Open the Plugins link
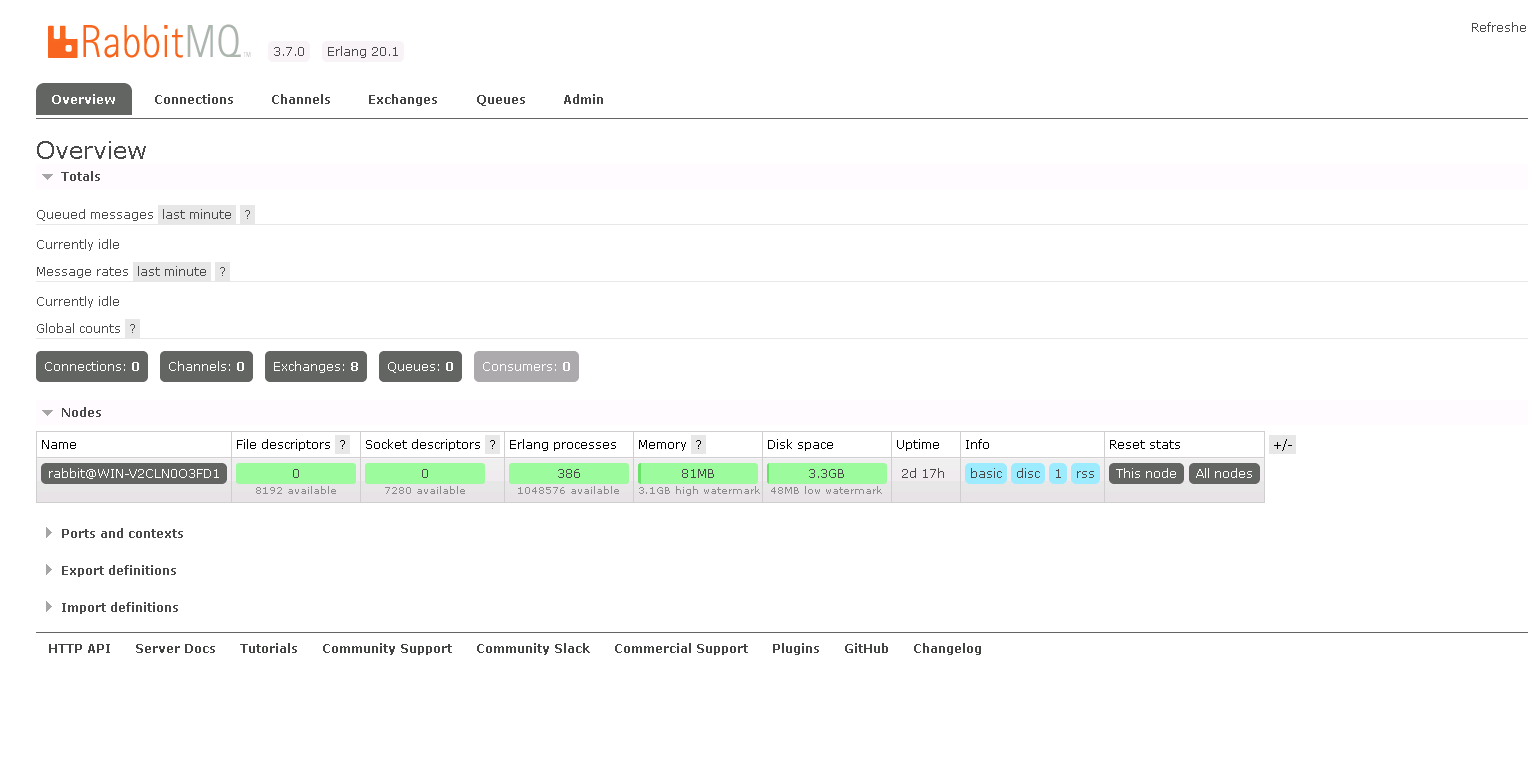Viewport: 1528px width, 772px height. 796,649
